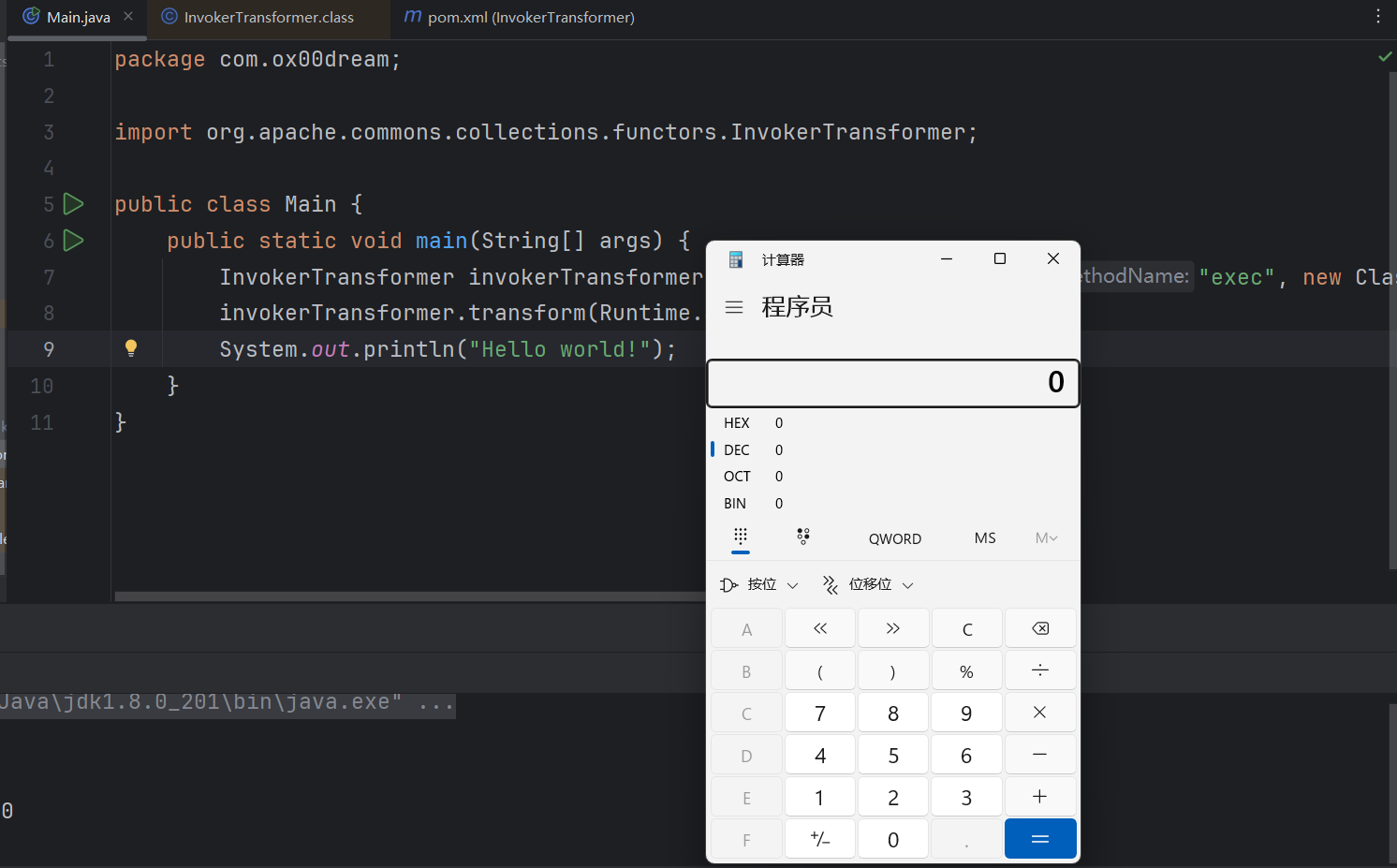Select BIN number base
1397x868 pixels.
point(735,504)
